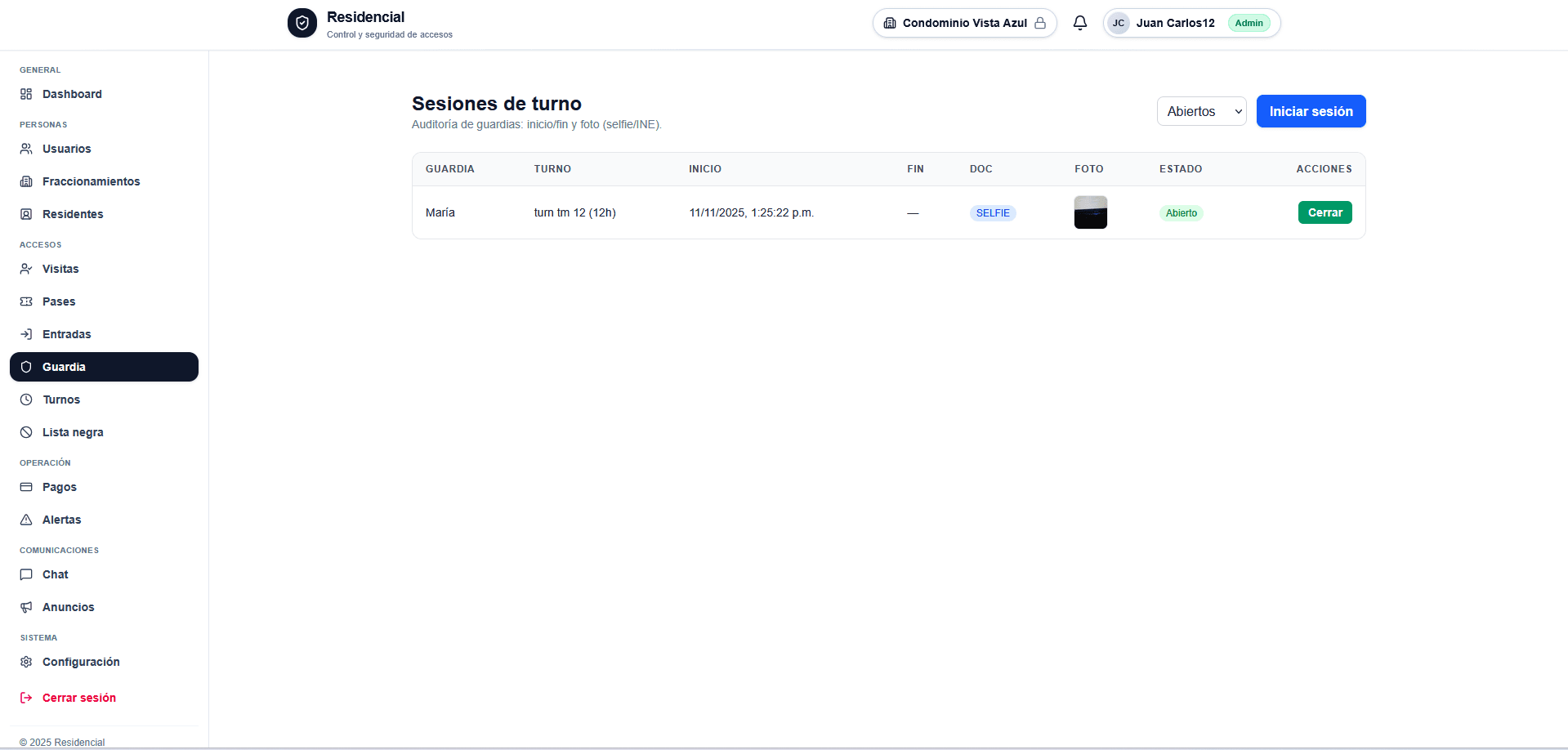Click the Cerrar sesión logout link
The width and height of the screenshot is (1568, 750).
(x=78, y=698)
